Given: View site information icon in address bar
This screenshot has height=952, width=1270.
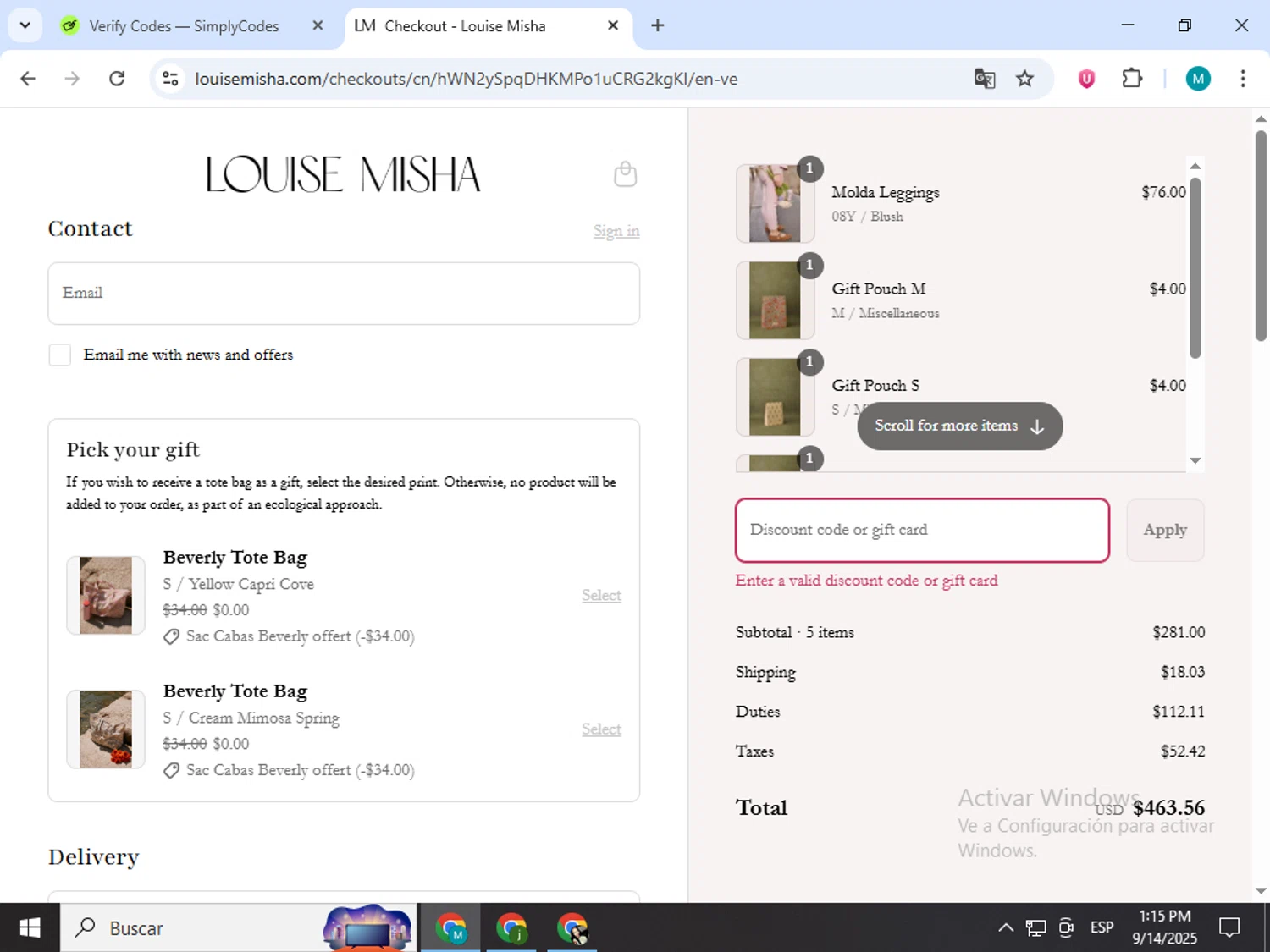Looking at the screenshot, I should point(170,79).
